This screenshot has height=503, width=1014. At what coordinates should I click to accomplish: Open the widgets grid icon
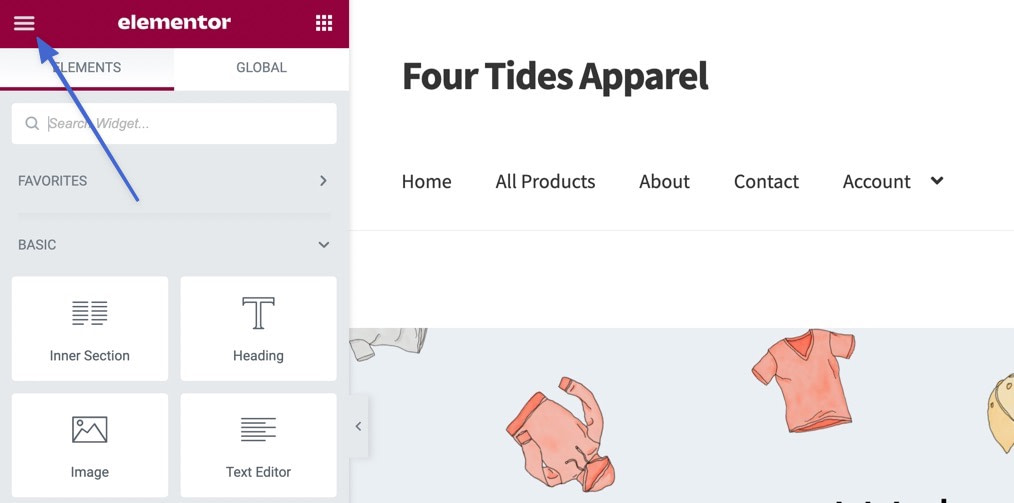[x=324, y=23]
